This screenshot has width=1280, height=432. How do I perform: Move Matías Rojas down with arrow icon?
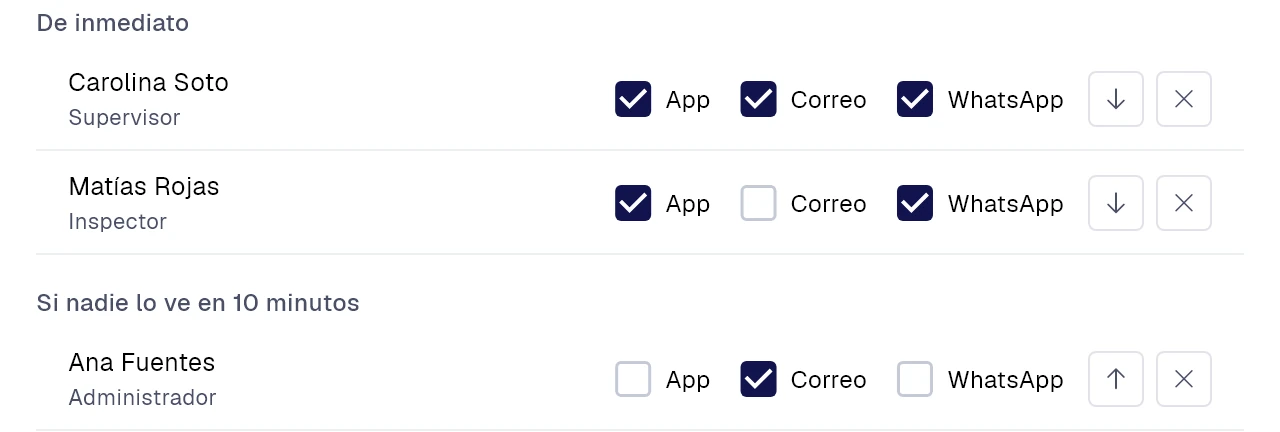click(x=1116, y=203)
